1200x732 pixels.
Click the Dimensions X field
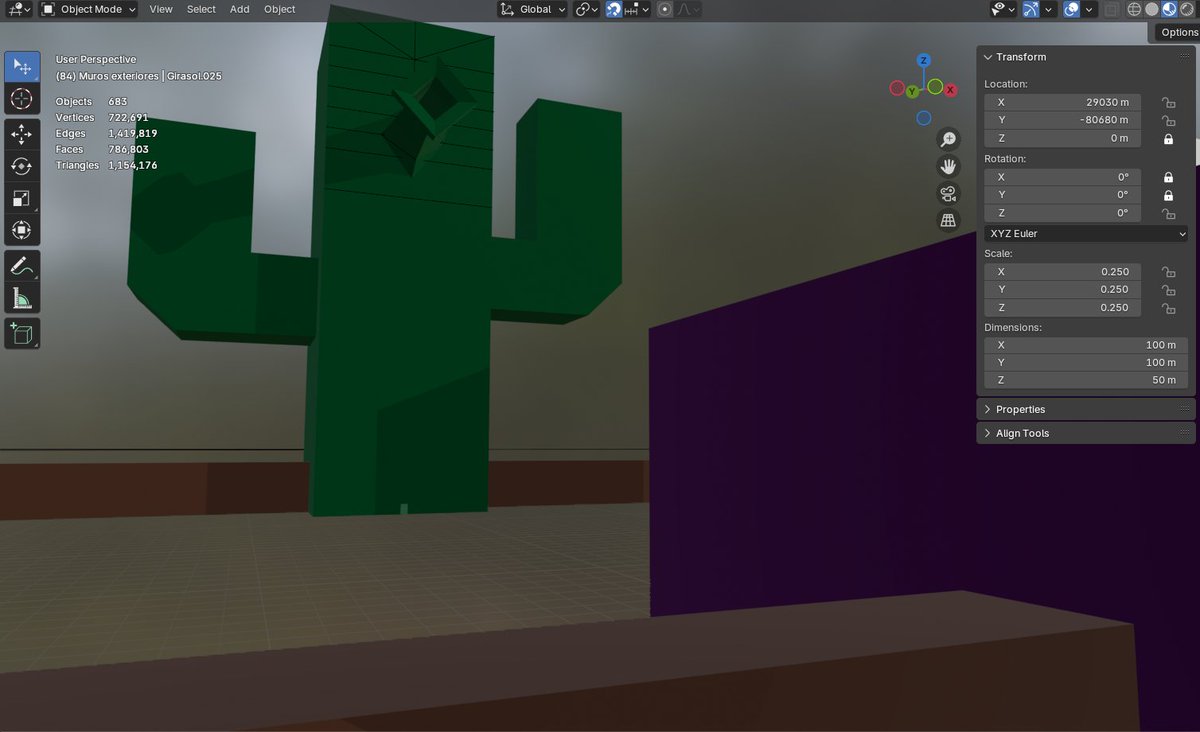[x=1086, y=344]
